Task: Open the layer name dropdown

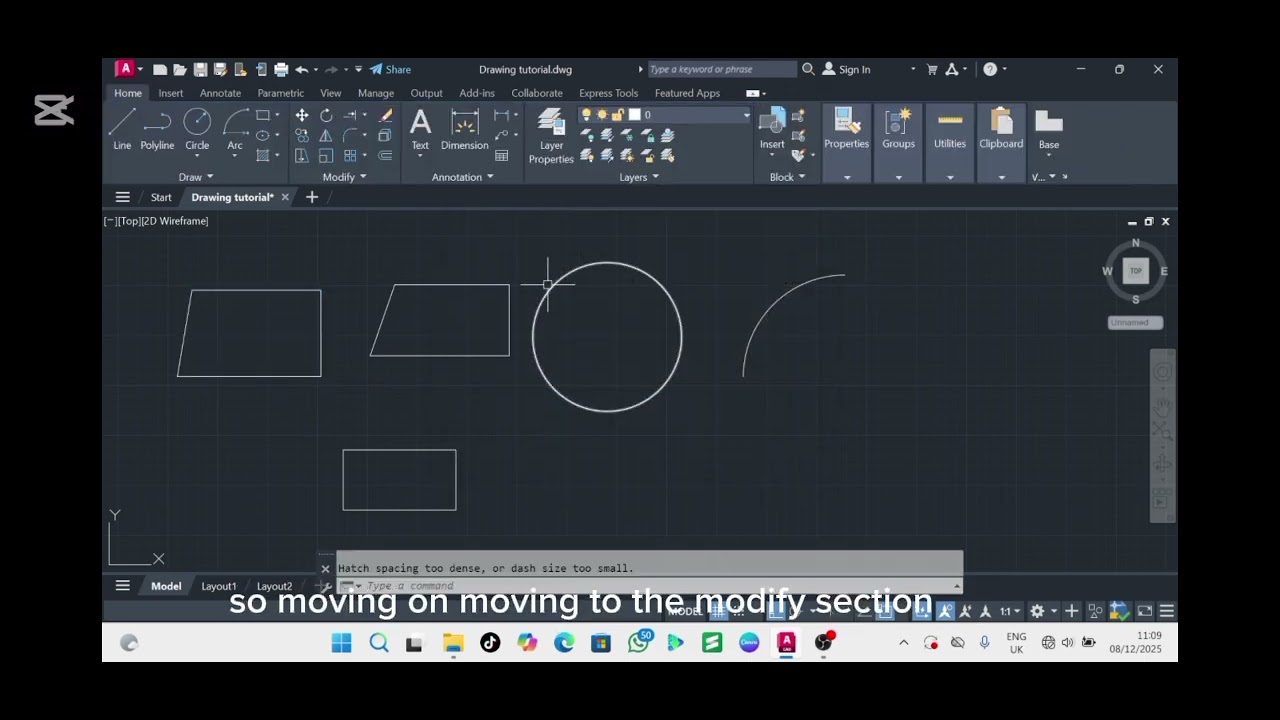Action: (746, 115)
